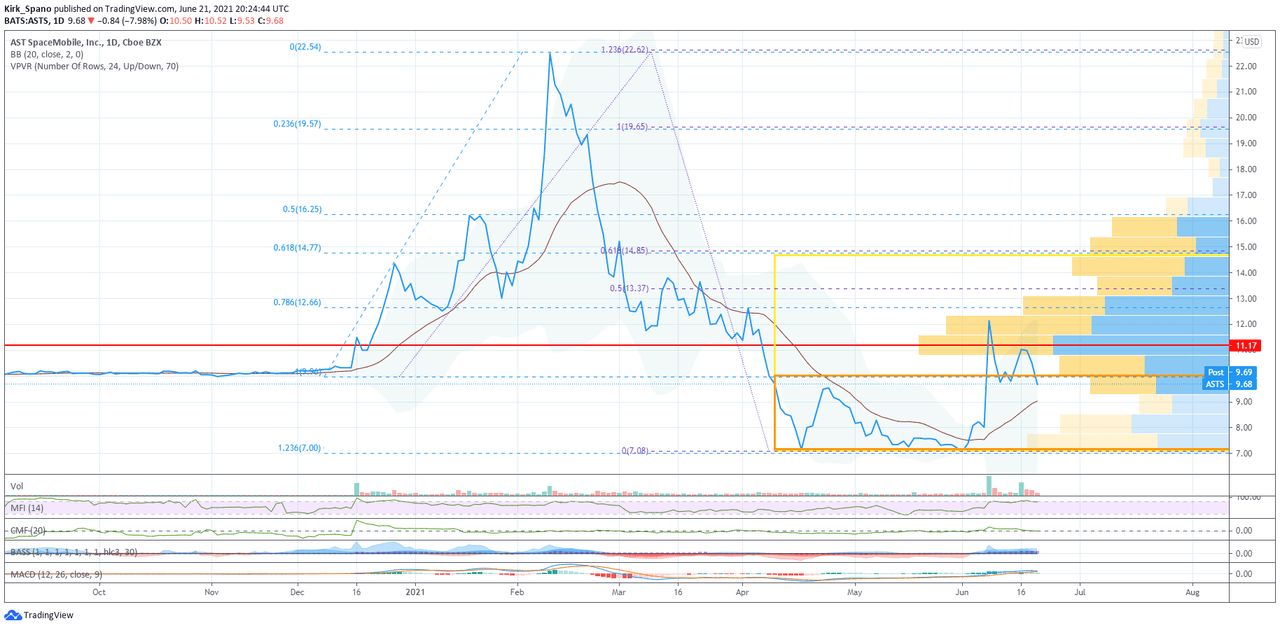The height and width of the screenshot is (628, 1280).
Task: Select the MFI (14) indicator label
Action: pyautogui.click(x=28, y=510)
